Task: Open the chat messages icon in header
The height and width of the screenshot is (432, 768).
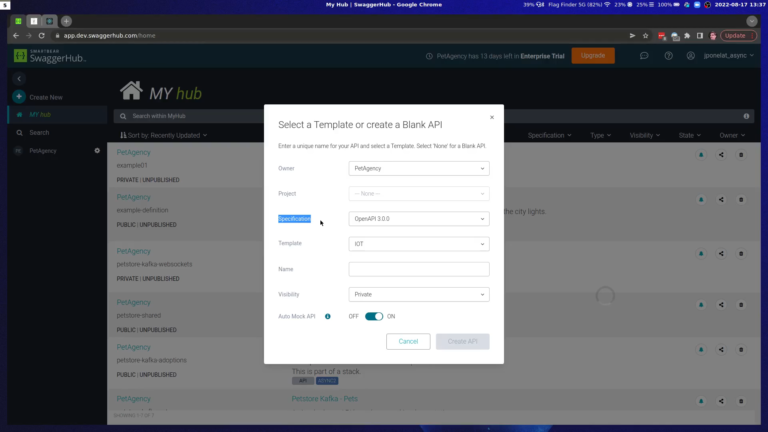Action: tap(644, 56)
